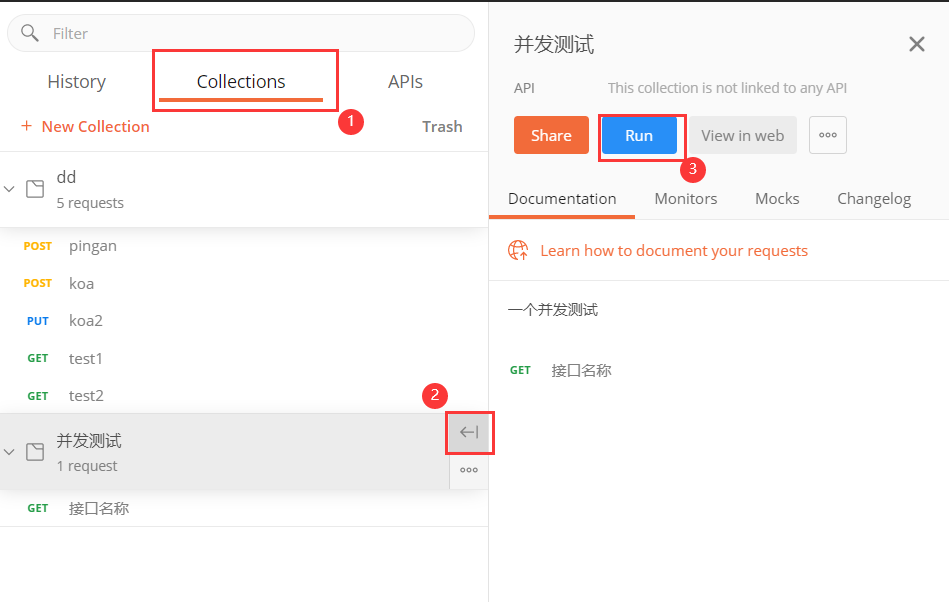949x602 pixels.
Task: Click the globe icon beside Learn how to document
Action: (x=518, y=250)
